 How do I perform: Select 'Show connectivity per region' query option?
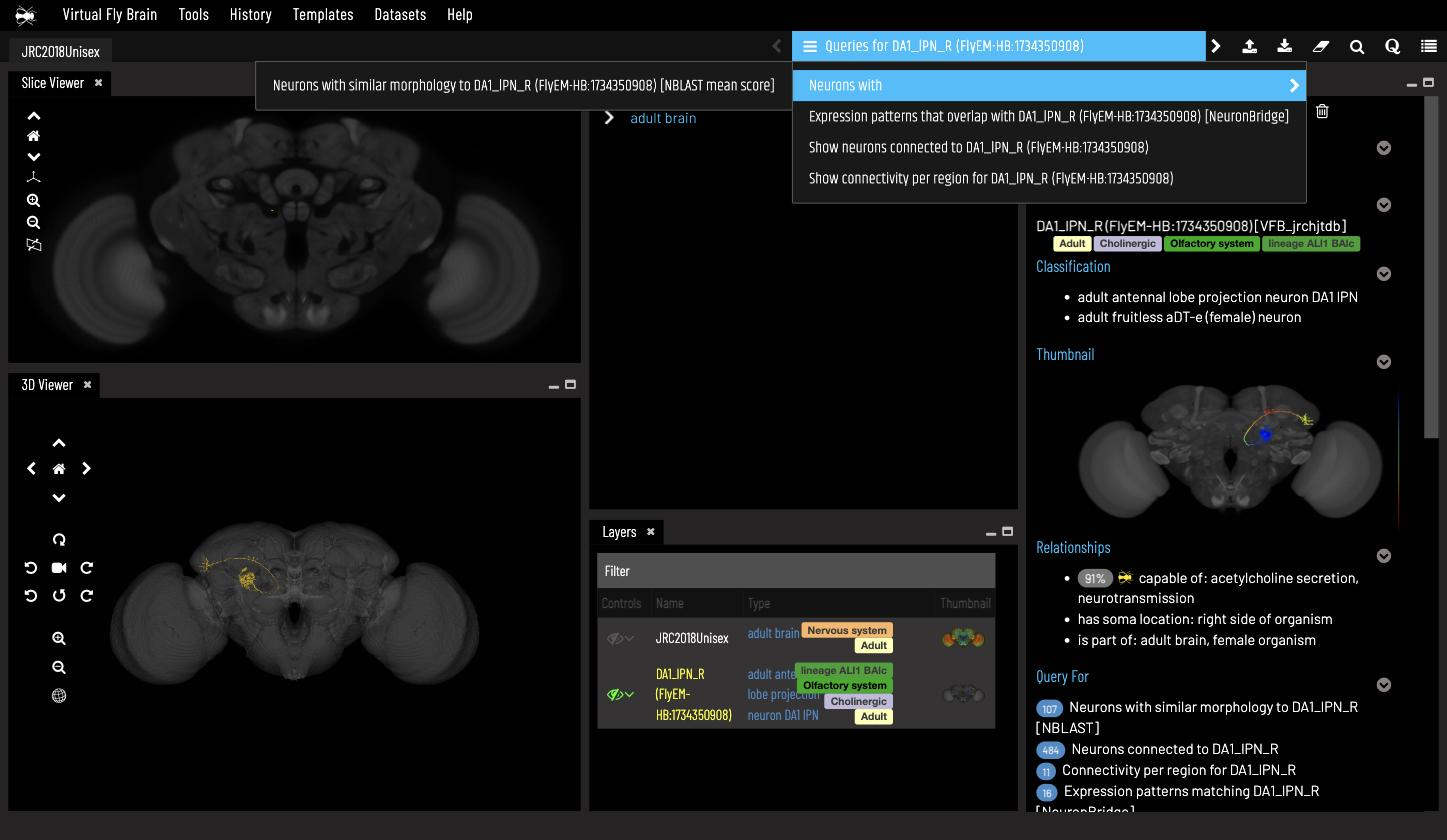click(1049, 179)
